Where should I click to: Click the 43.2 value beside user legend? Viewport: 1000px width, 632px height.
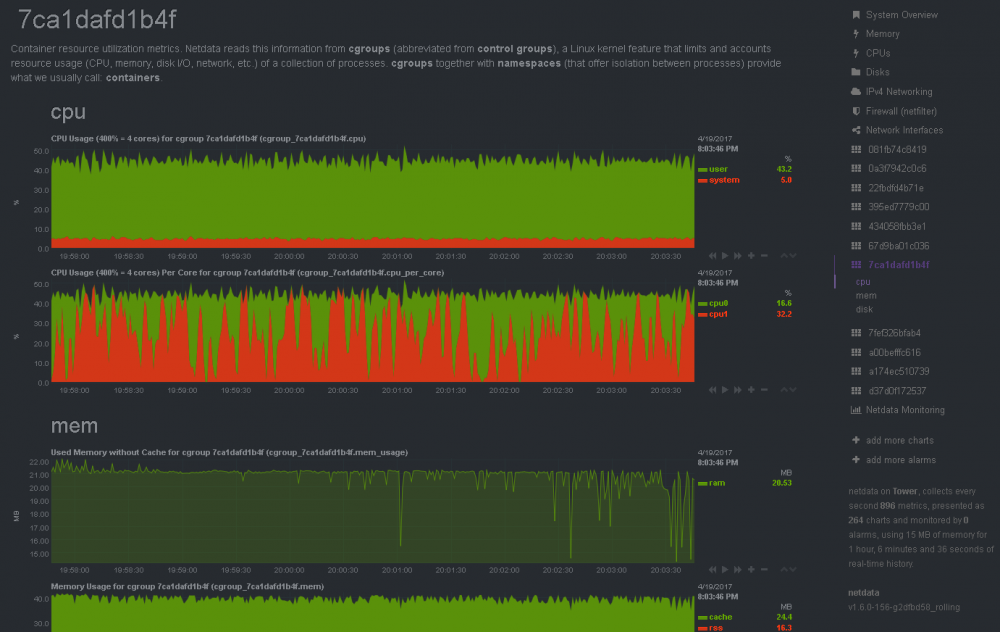coord(784,169)
